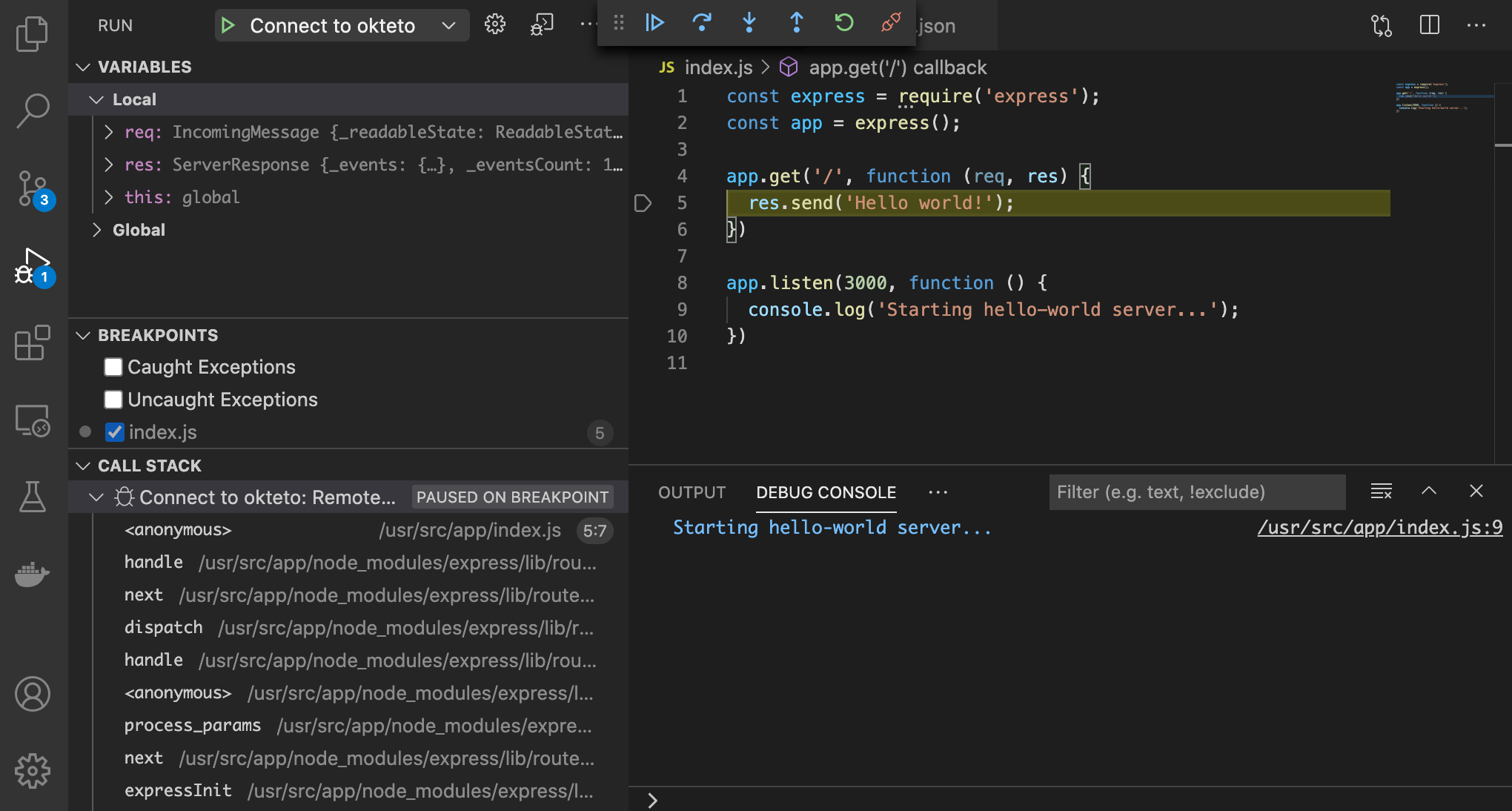This screenshot has width=1512, height=811.
Task: Enable the Caught Exceptions breakpoint
Action: [x=113, y=366]
